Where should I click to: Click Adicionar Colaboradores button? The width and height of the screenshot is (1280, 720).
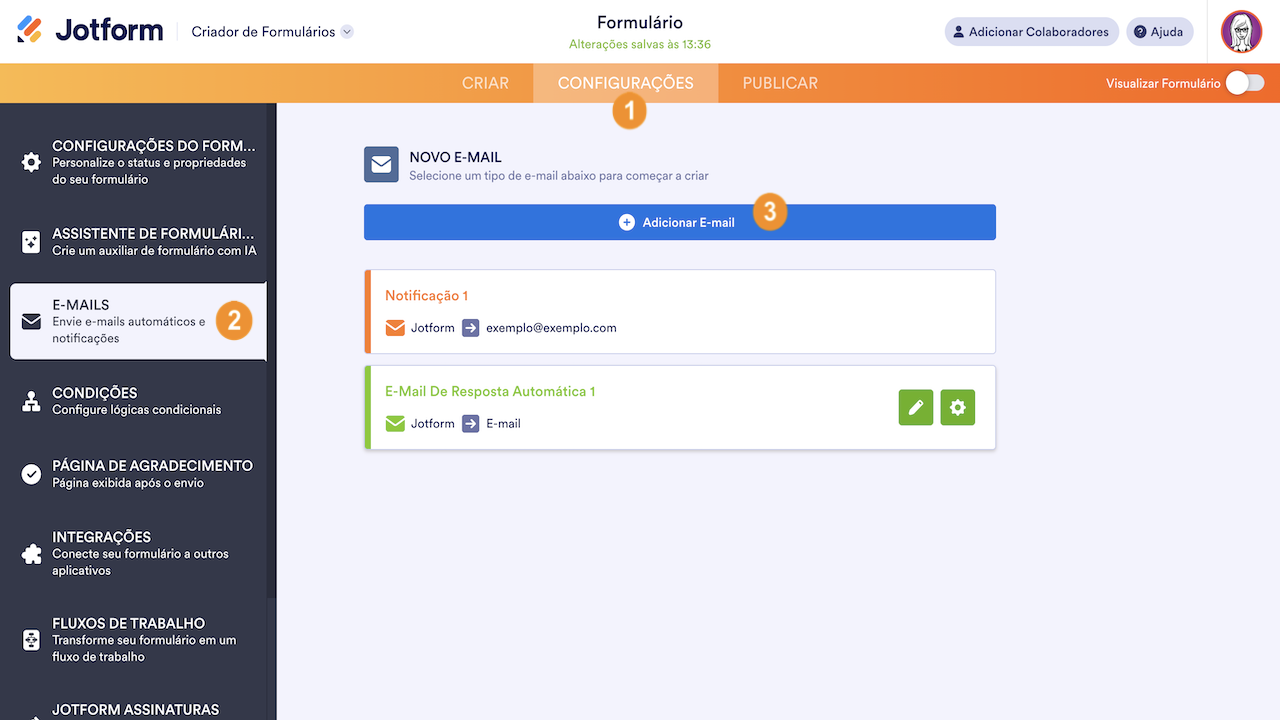click(1030, 32)
